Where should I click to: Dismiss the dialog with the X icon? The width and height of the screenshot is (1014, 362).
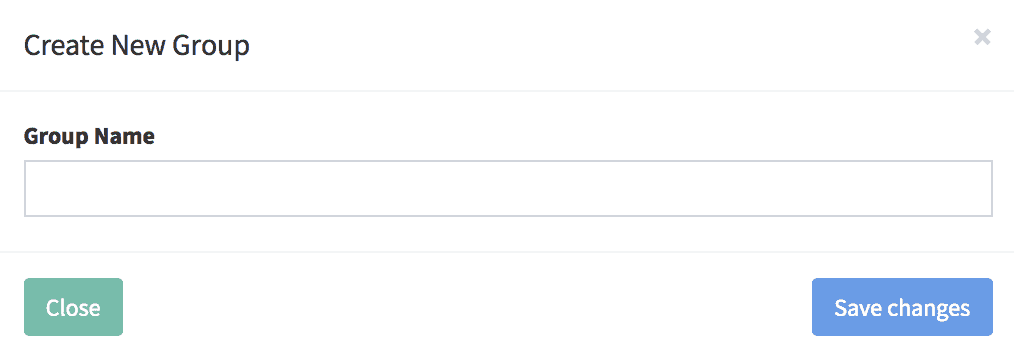pyautogui.click(x=982, y=37)
